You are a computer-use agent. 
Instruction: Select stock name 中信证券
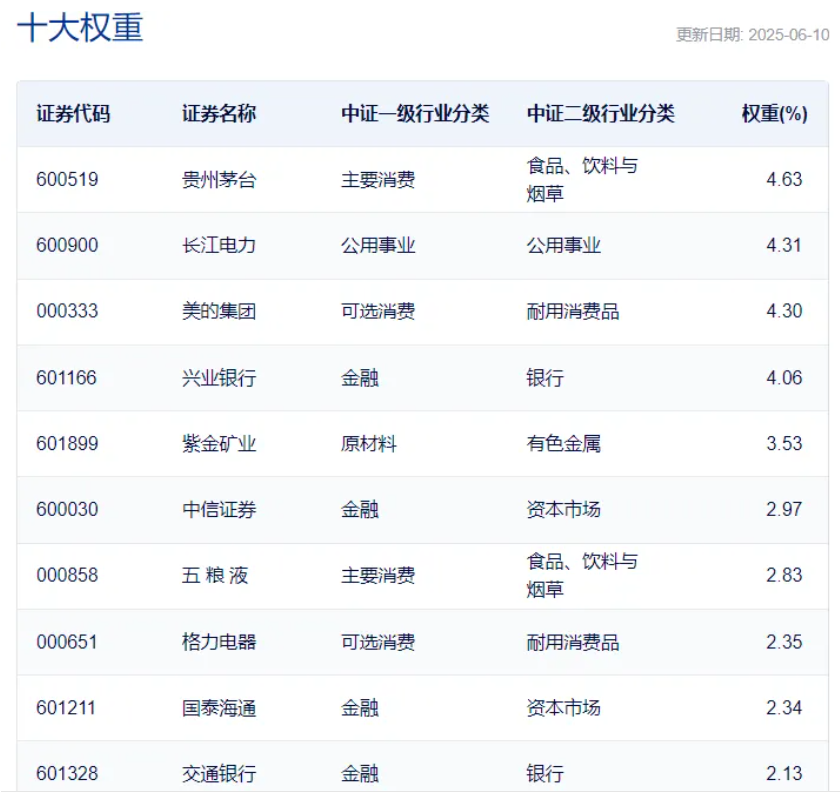pos(219,509)
